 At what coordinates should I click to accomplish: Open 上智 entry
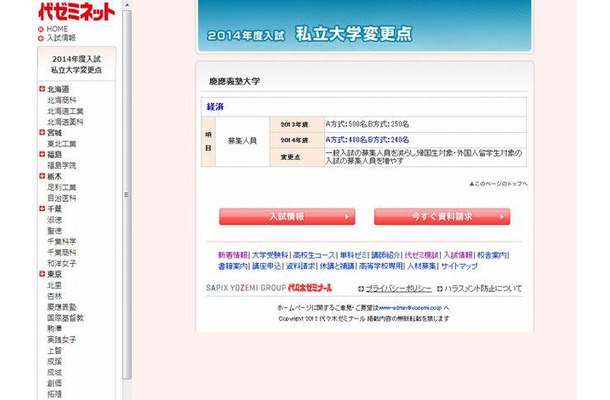tap(54, 351)
